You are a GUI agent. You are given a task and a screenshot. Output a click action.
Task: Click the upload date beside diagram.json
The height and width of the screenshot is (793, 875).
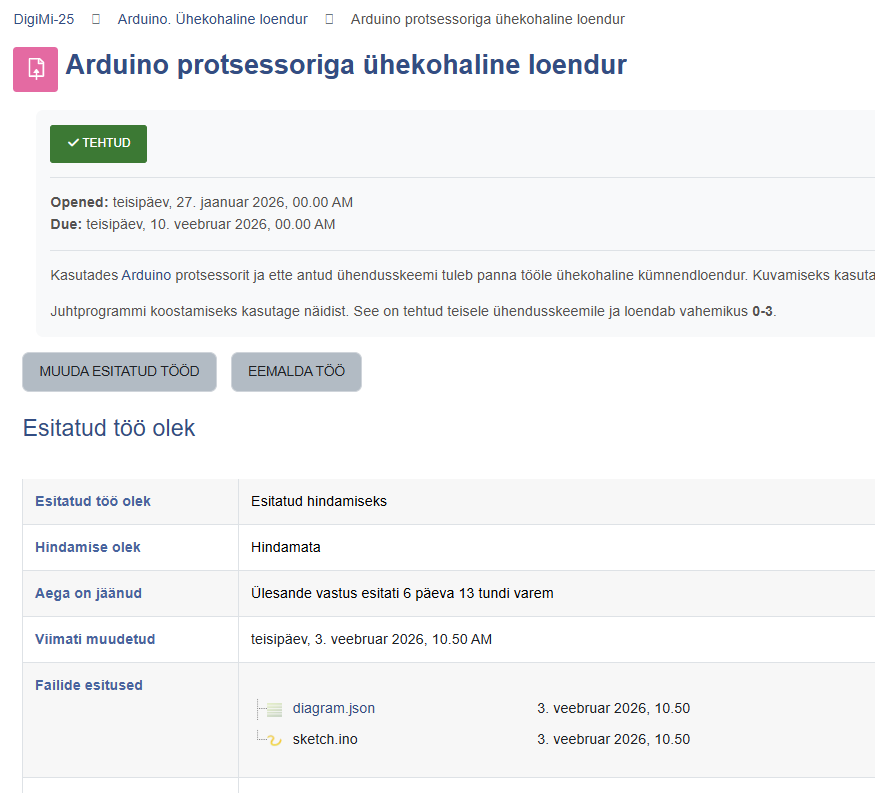pos(613,708)
